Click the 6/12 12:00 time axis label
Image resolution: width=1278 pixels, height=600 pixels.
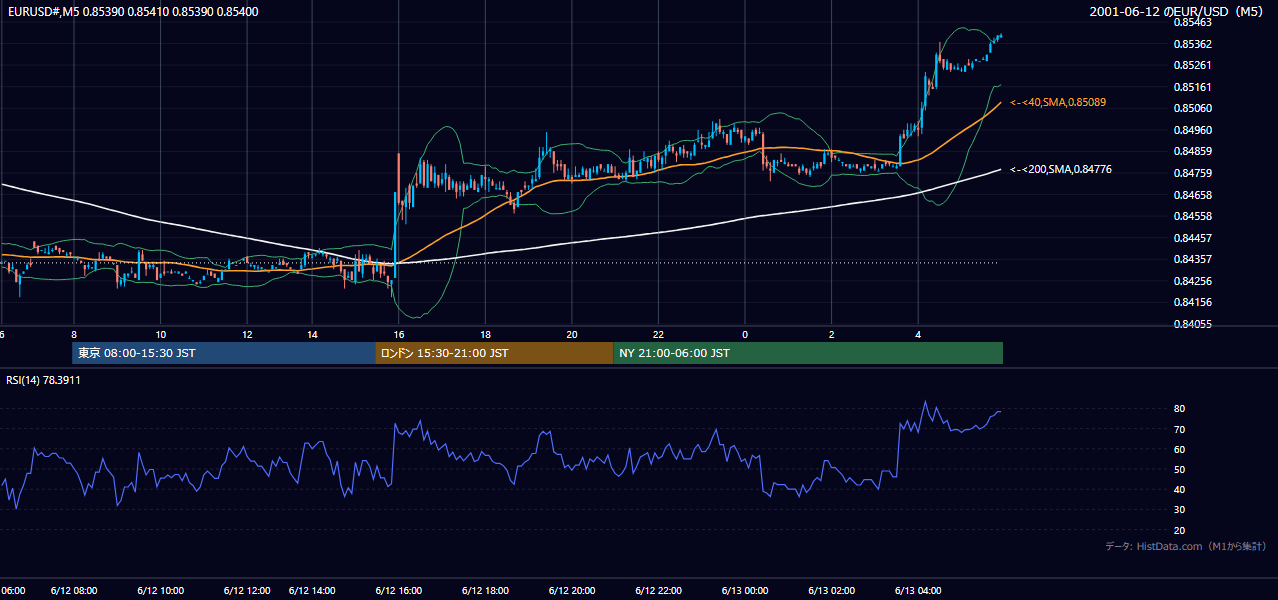click(247, 590)
